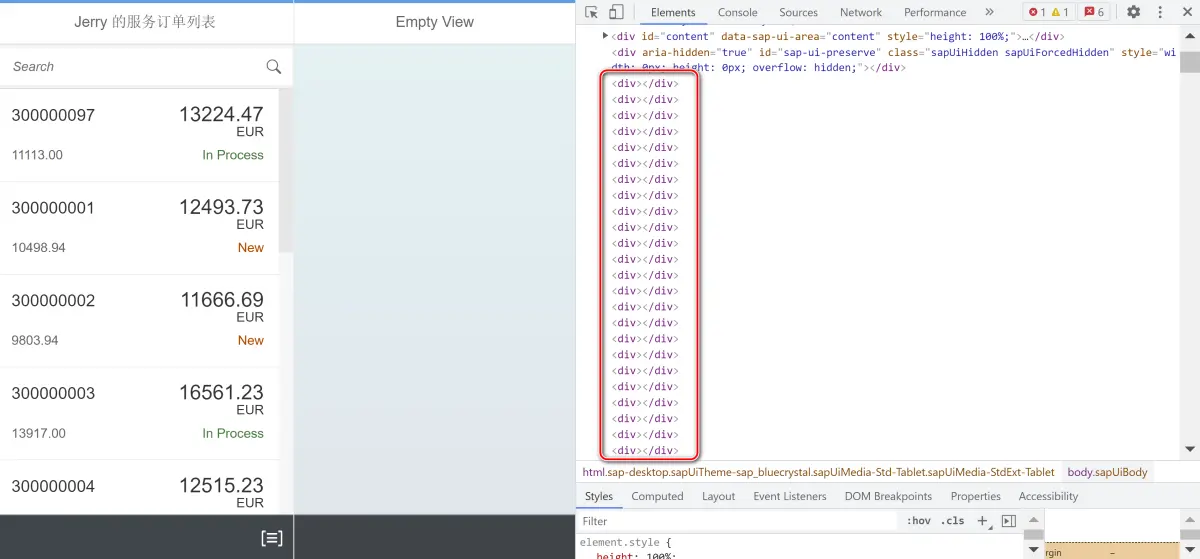Click the amount 16561.23
This screenshot has height=559, width=1200.
221,393
